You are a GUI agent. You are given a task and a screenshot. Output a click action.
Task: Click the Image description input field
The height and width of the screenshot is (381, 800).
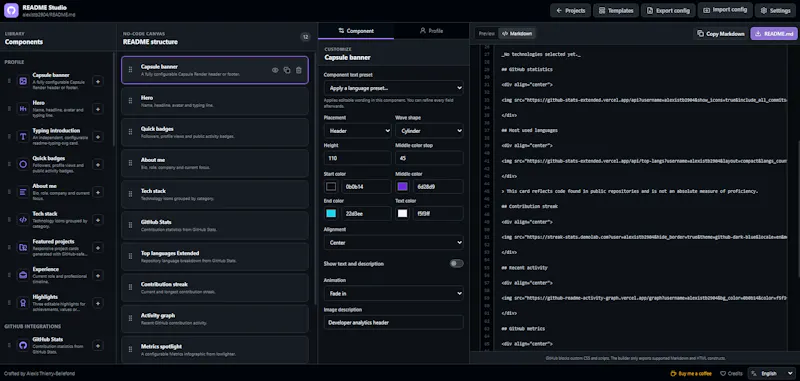[x=393, y=322]
